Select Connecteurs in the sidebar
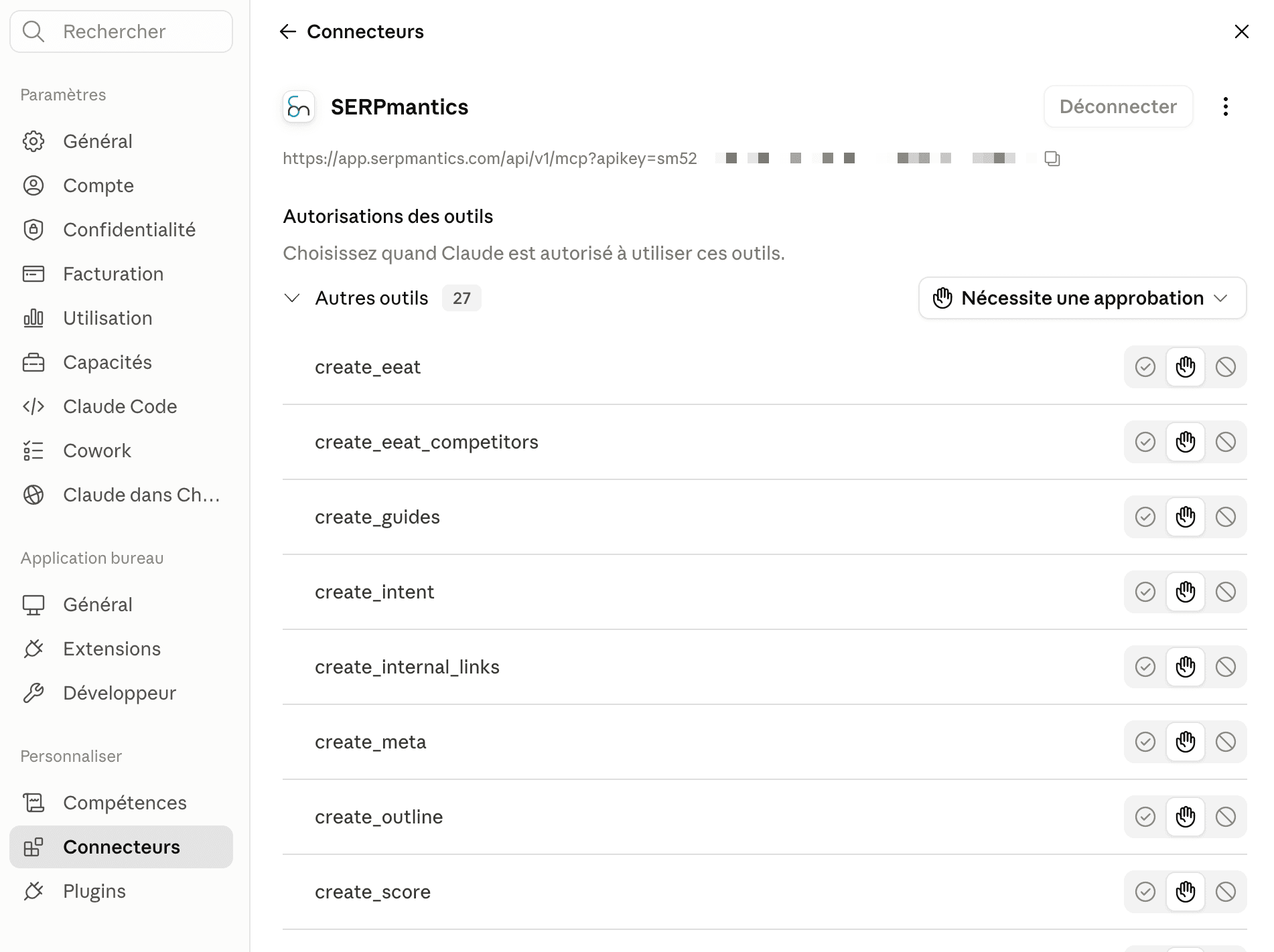The width and height of the screenshot is (1274, 952). pyautogui.click(x=121, y=847)
